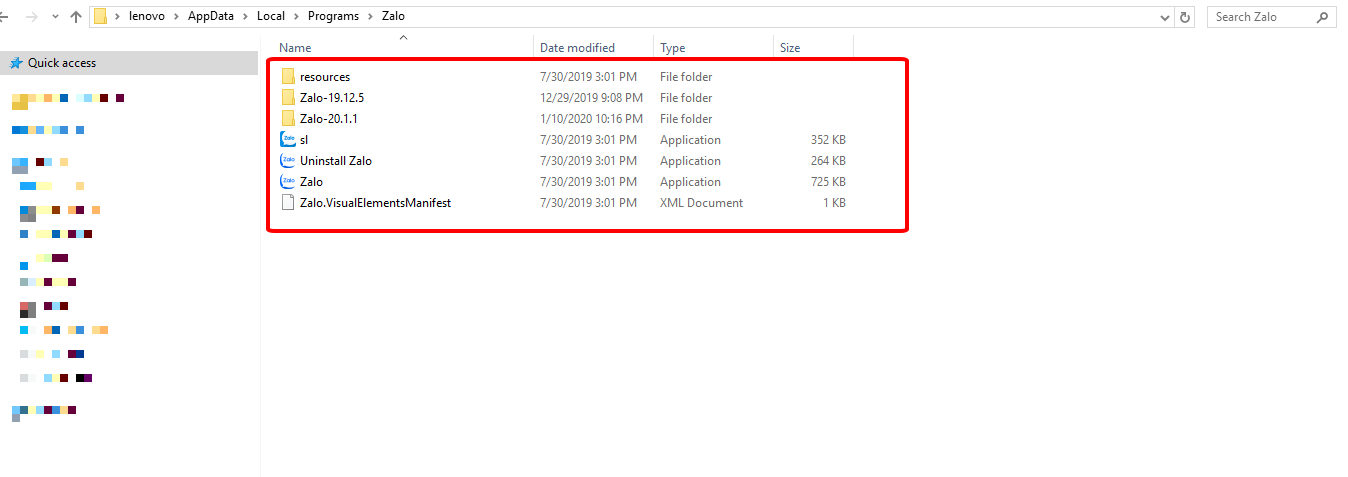This screenshot has height=477, width=1348.
Task: Go forward with the forward arrow
Action: pyautogui.click(x=31, y=17)
